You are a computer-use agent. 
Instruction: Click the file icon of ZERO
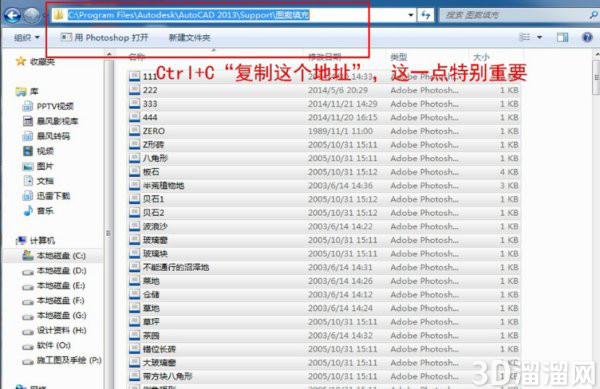(134, 131)
